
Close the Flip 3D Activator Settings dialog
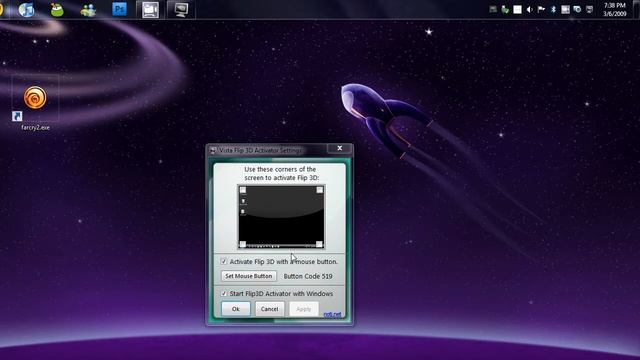pyautogui.click(x=340, y=148)
